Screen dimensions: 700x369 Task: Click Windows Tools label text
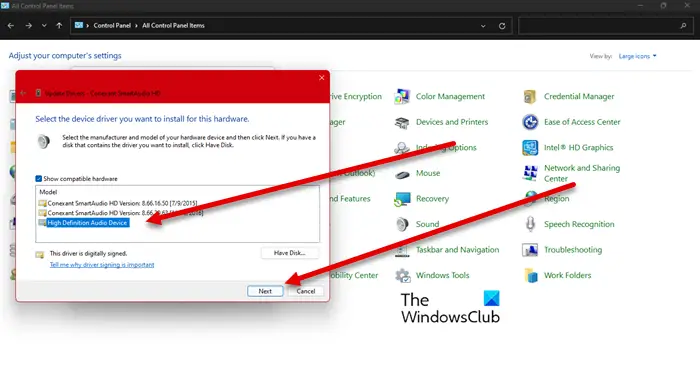pos(442,275)
